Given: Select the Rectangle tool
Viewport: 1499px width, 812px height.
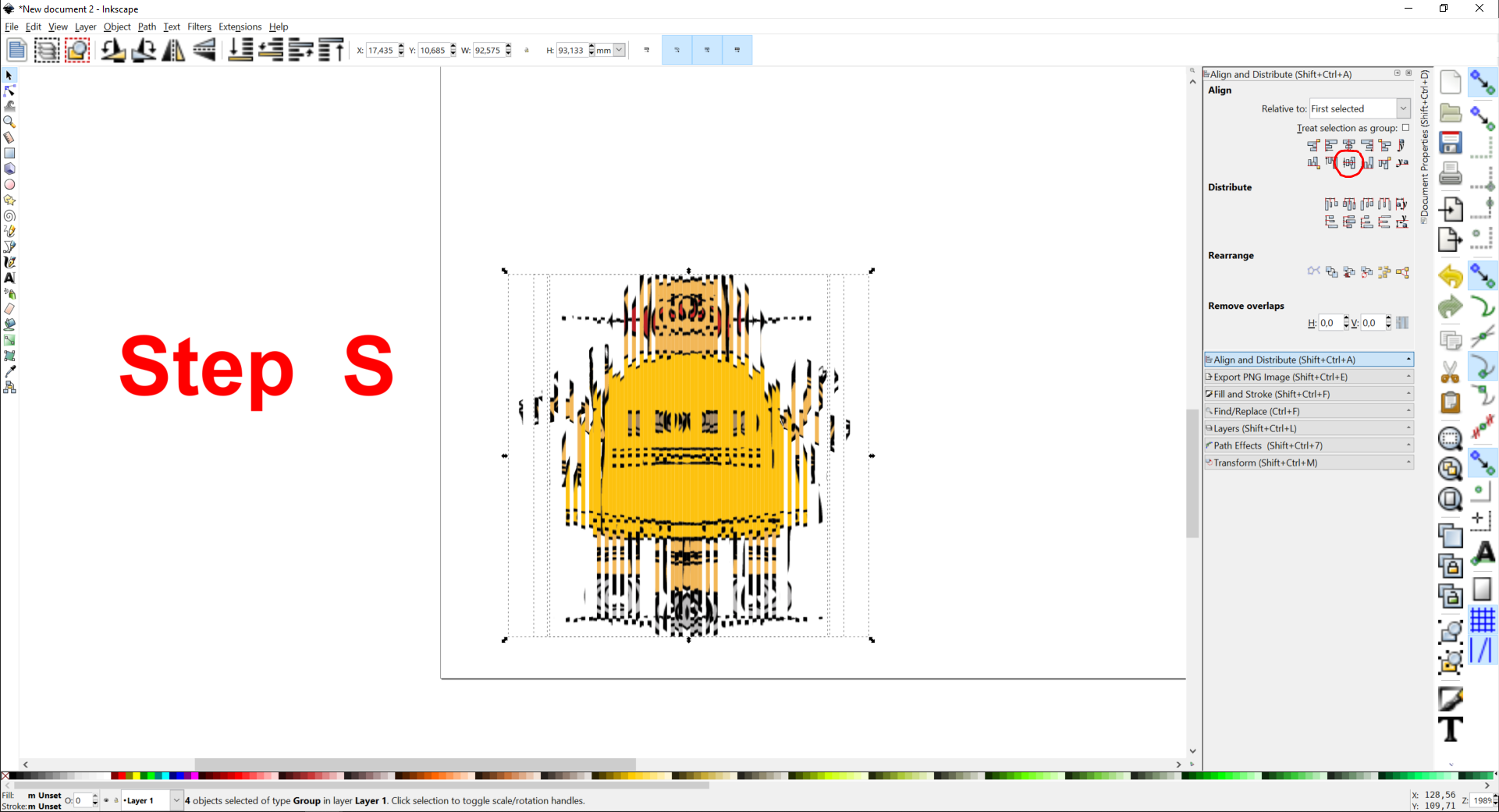Looking at the screenshot, I should [9, 154].
